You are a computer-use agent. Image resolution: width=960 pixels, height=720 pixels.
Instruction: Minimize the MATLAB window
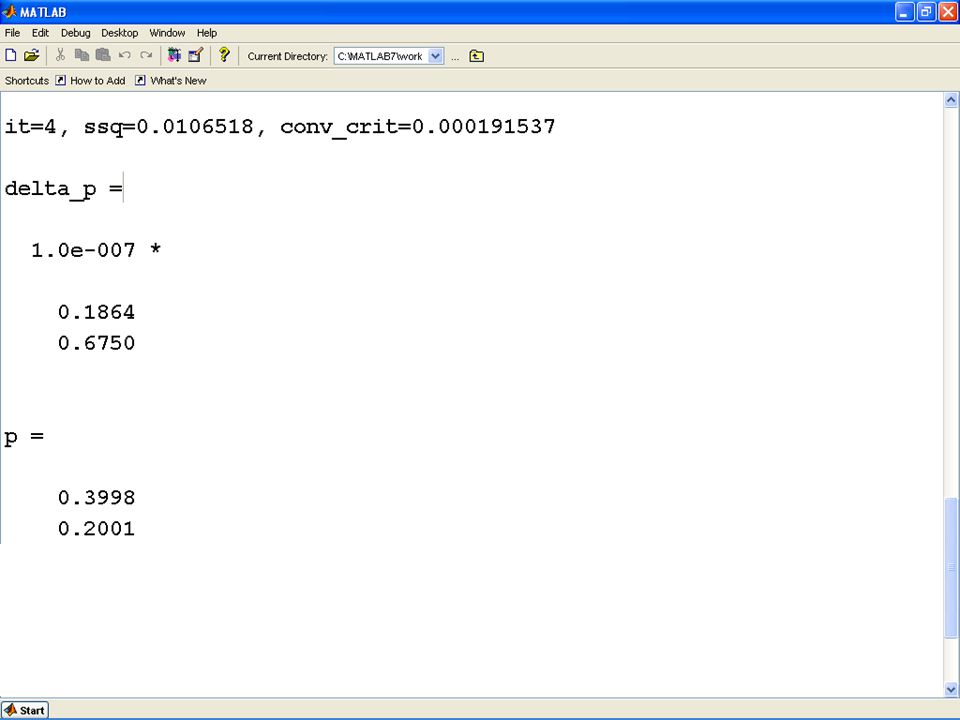904,12
